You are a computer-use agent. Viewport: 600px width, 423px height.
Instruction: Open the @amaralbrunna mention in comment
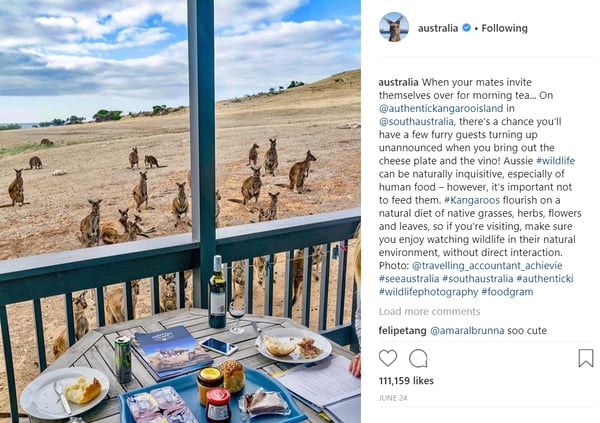[467, 330]
